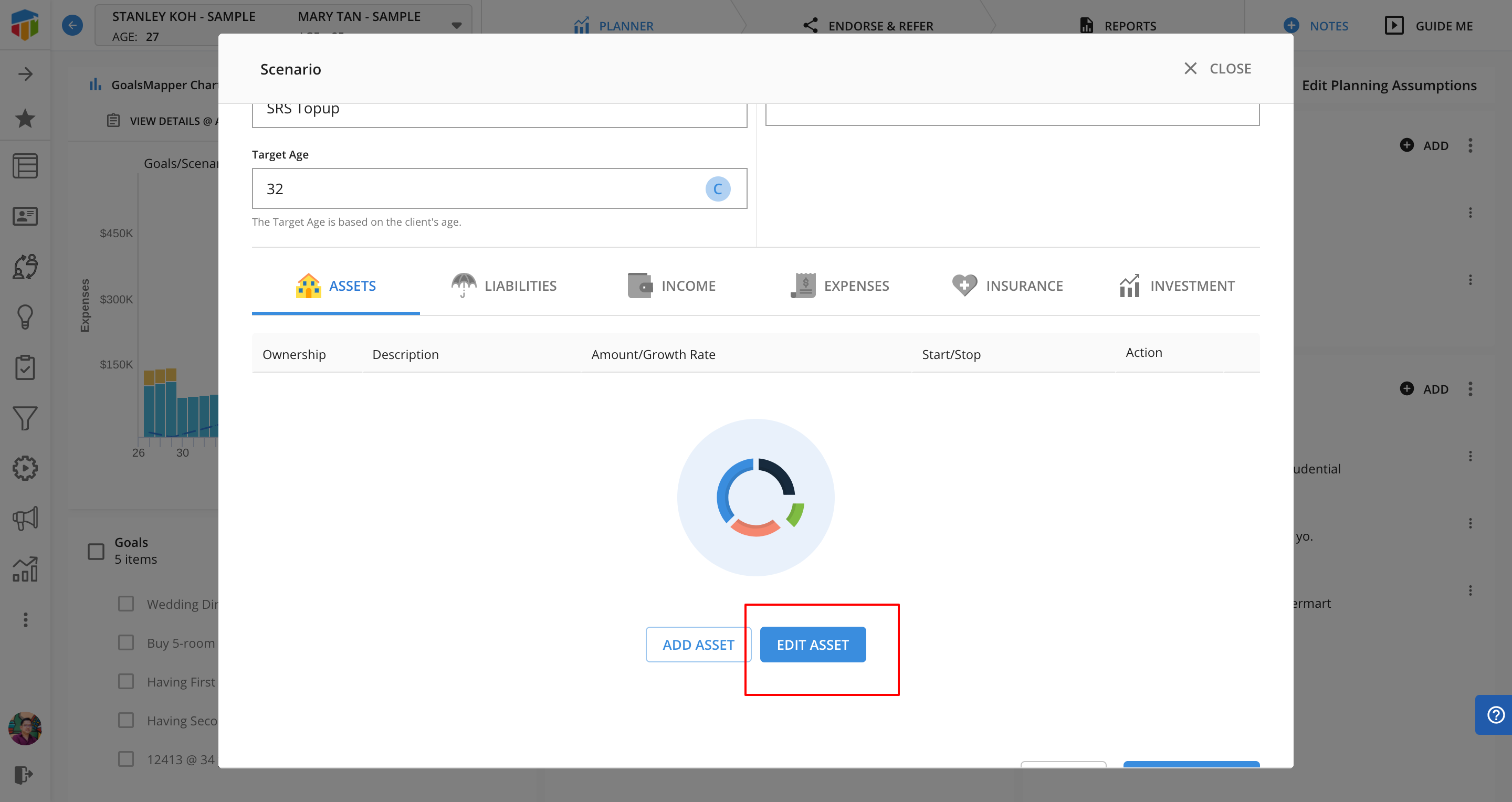Click the Target Age input field
Image resolution: width=1512 pixels, height=802 pixels.
pos(500,189)
